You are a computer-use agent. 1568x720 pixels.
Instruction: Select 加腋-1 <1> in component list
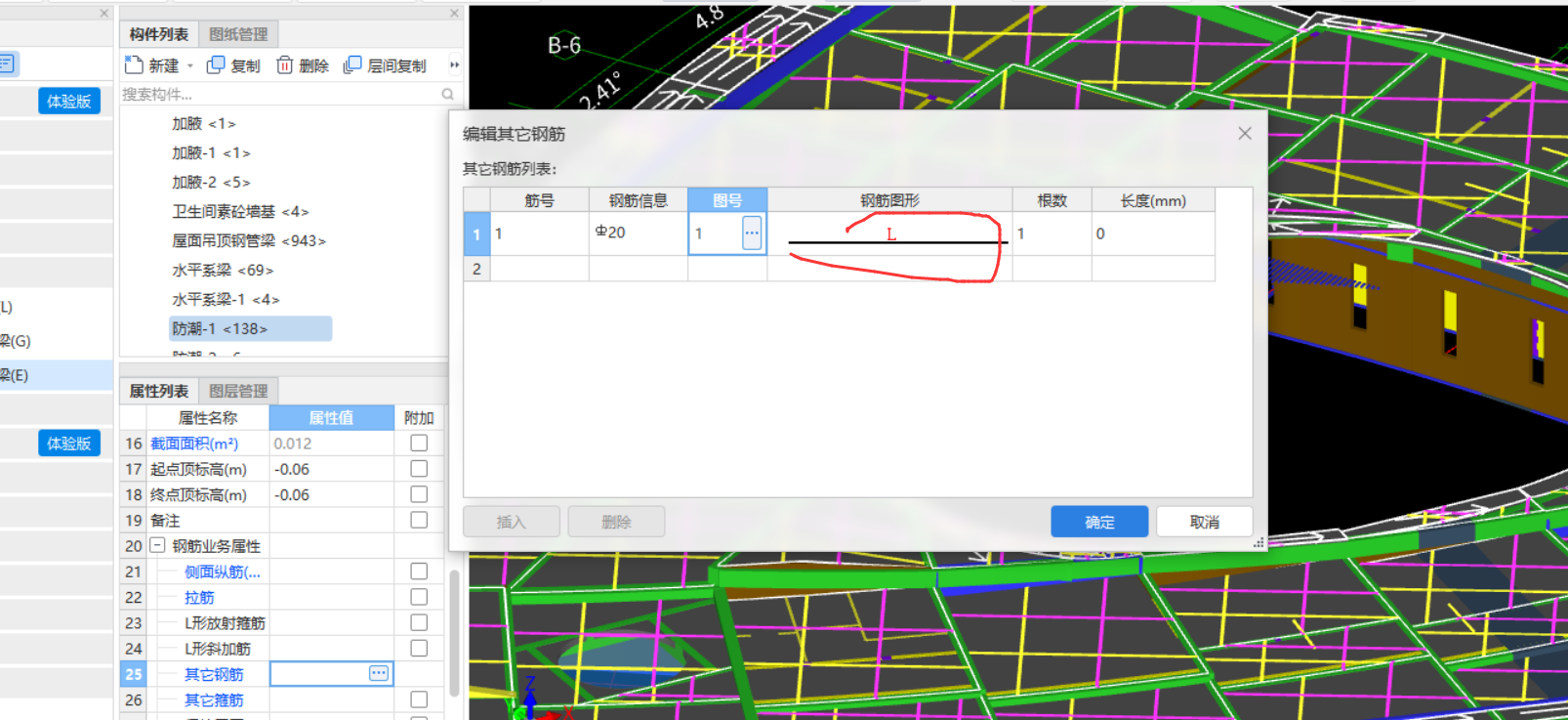tap(211, 152)
